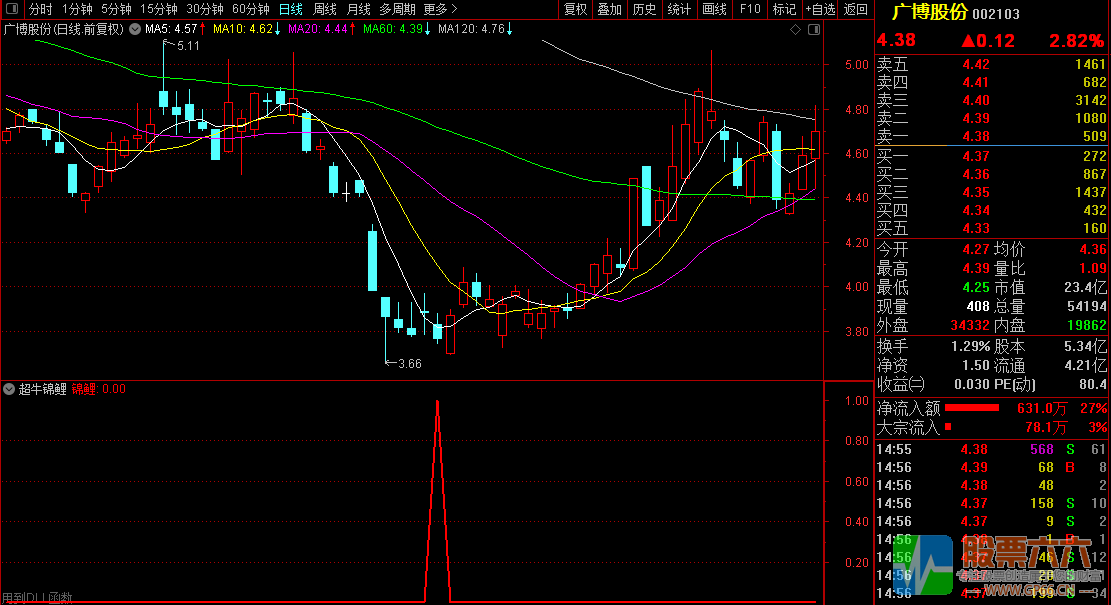Screen dimensions: 1111x605
Task: Open 历史 history data
Action: [644, 9]
